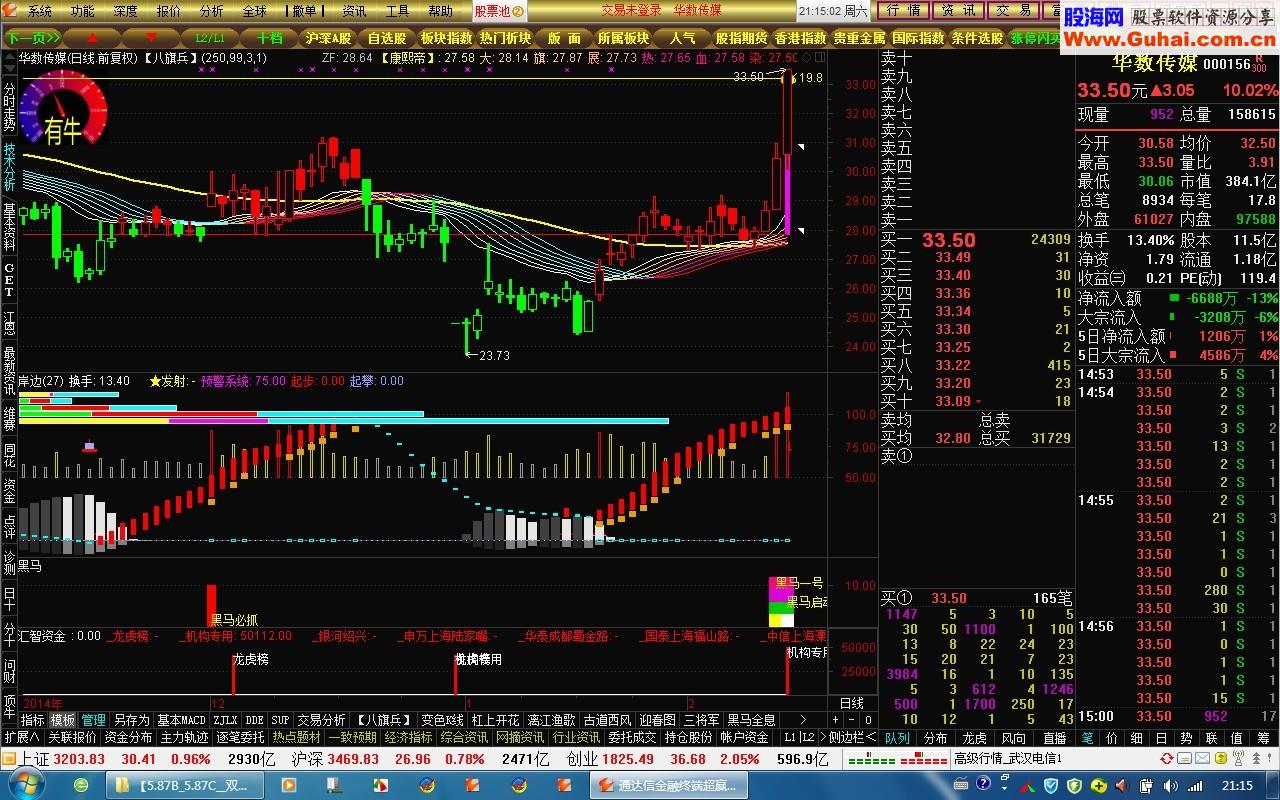
Task: Click the 有牛 gauge dial icon
Action: (62, 110)
